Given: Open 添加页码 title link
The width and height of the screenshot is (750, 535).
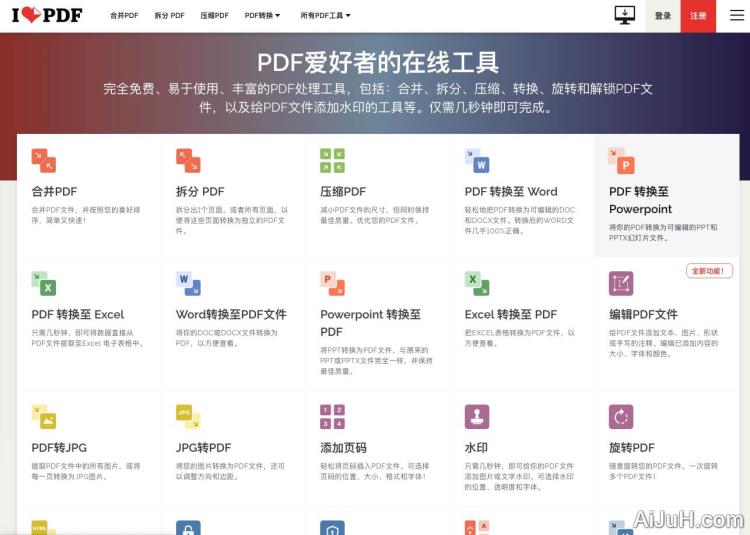Looking at the screenshot, I should [x=343, y=448].
